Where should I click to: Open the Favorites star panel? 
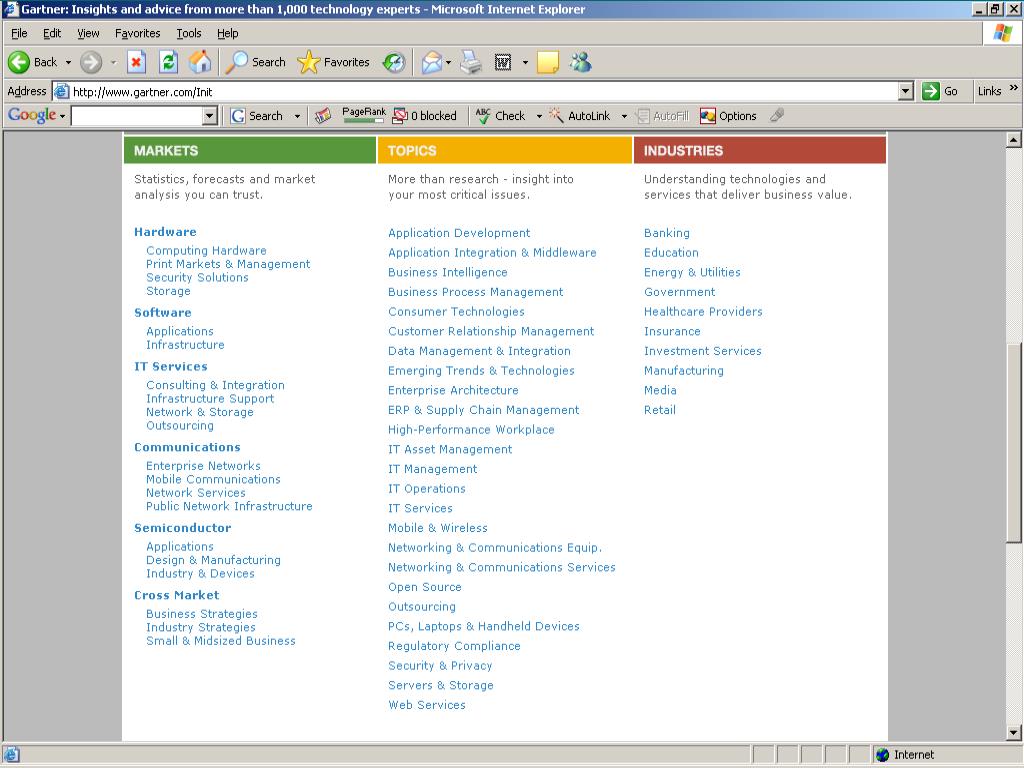click(333, 63)
